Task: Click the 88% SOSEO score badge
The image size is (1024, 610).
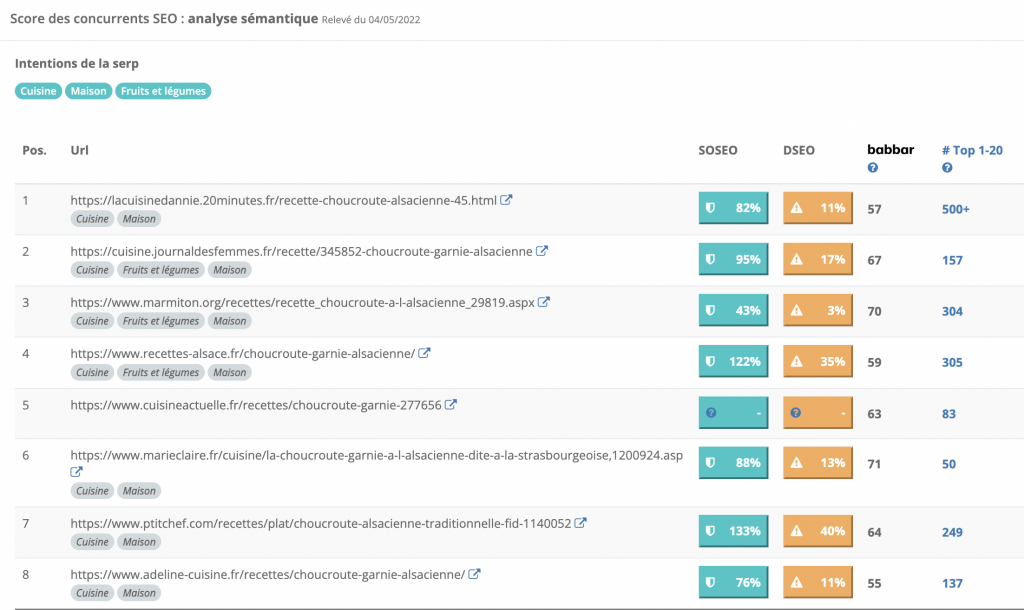Action: click(733, 463)
